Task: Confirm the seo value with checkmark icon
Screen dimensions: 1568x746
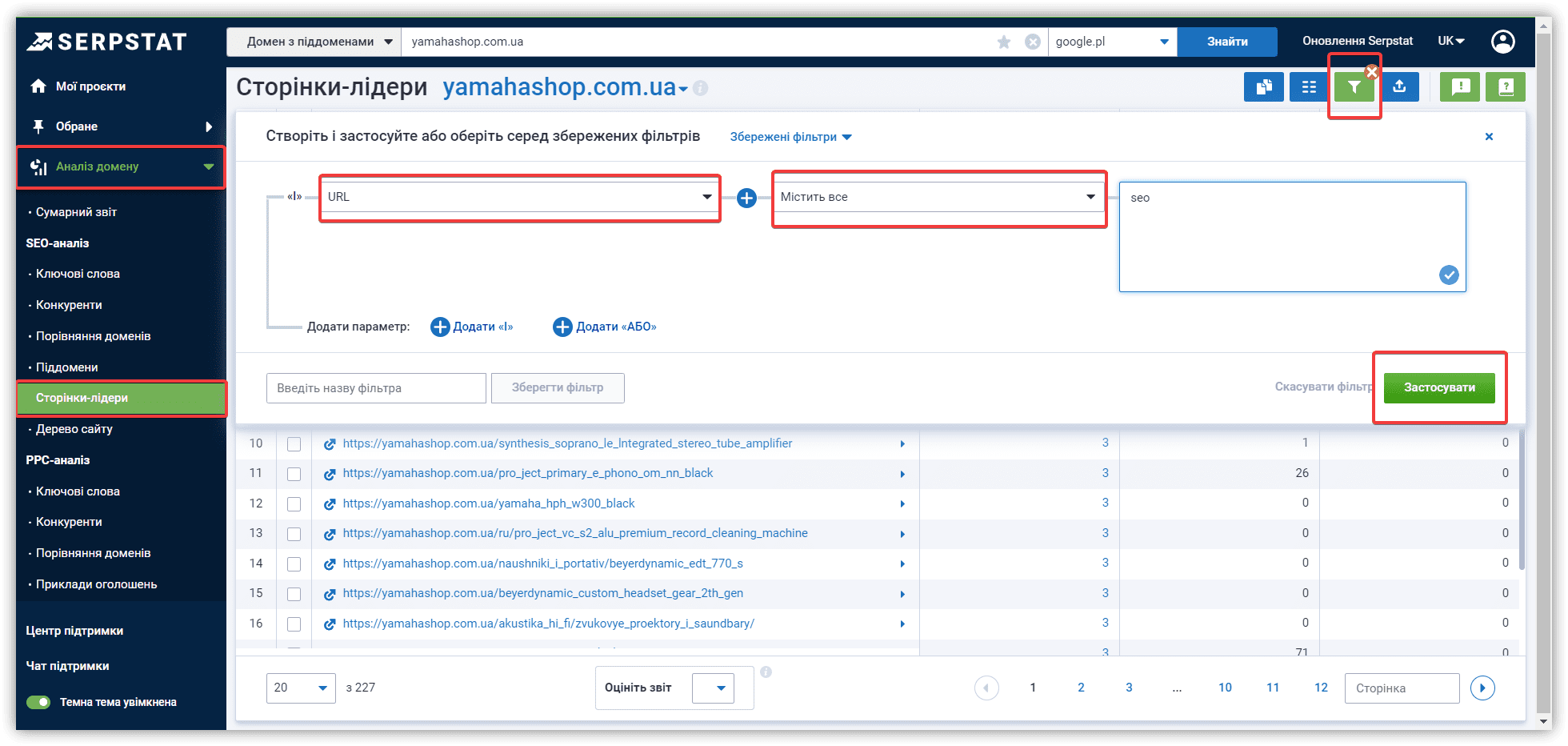Action: coord(1449,275)
